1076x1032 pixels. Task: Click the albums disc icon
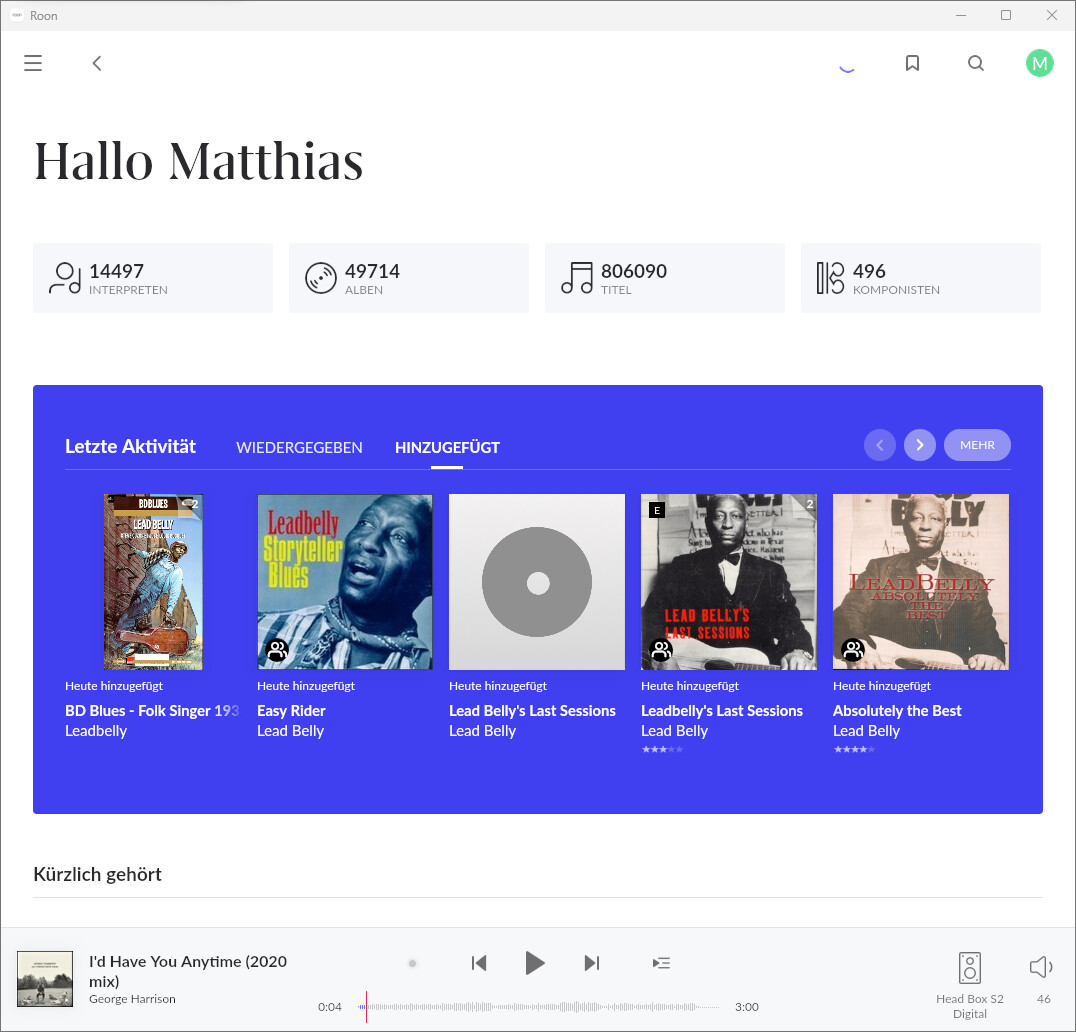[x=320, y=278]
